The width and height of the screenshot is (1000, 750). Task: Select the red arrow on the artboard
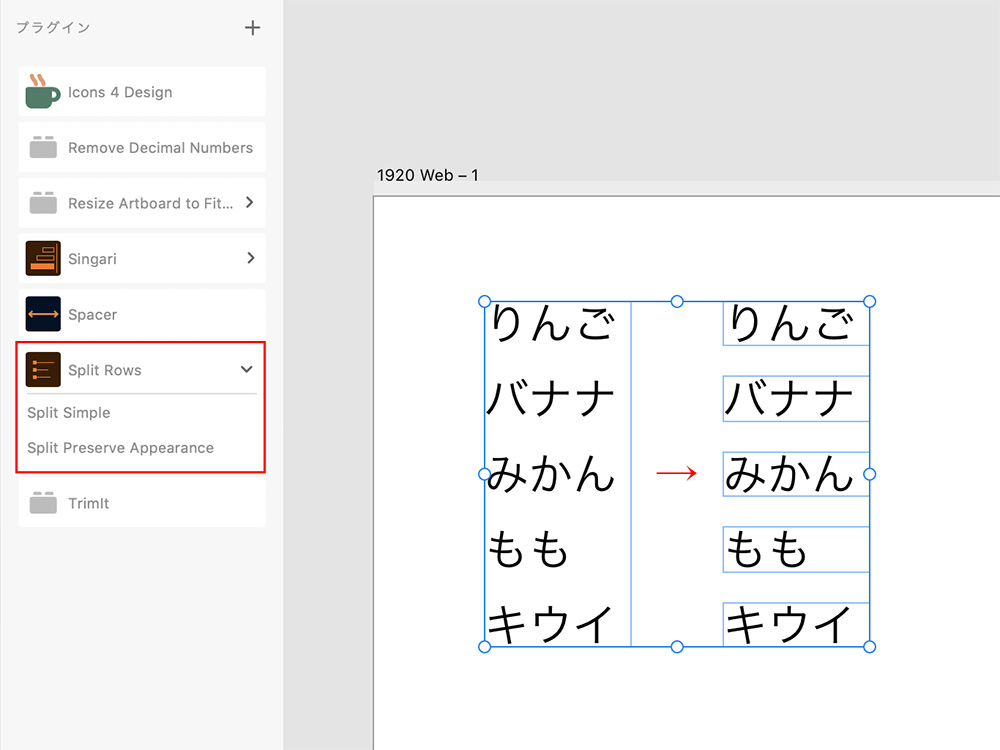point(676,474)
